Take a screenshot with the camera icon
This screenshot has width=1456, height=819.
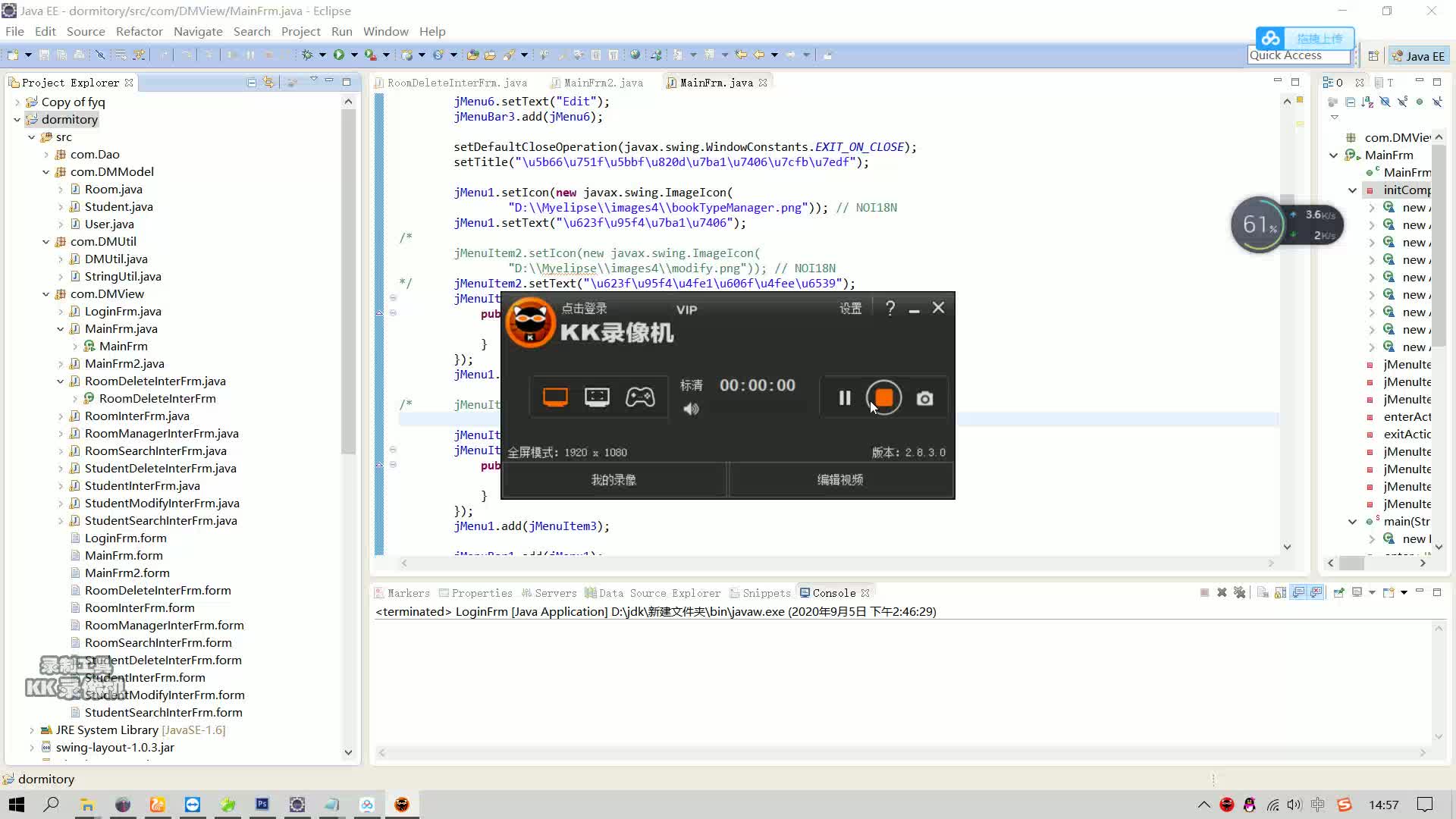(x=924, y=398)
